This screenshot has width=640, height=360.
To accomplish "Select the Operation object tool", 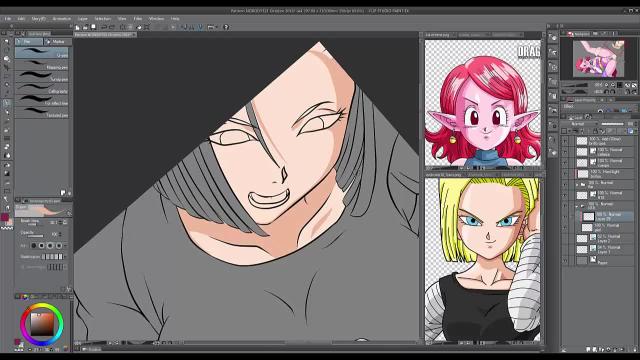I will coord(7,59).
